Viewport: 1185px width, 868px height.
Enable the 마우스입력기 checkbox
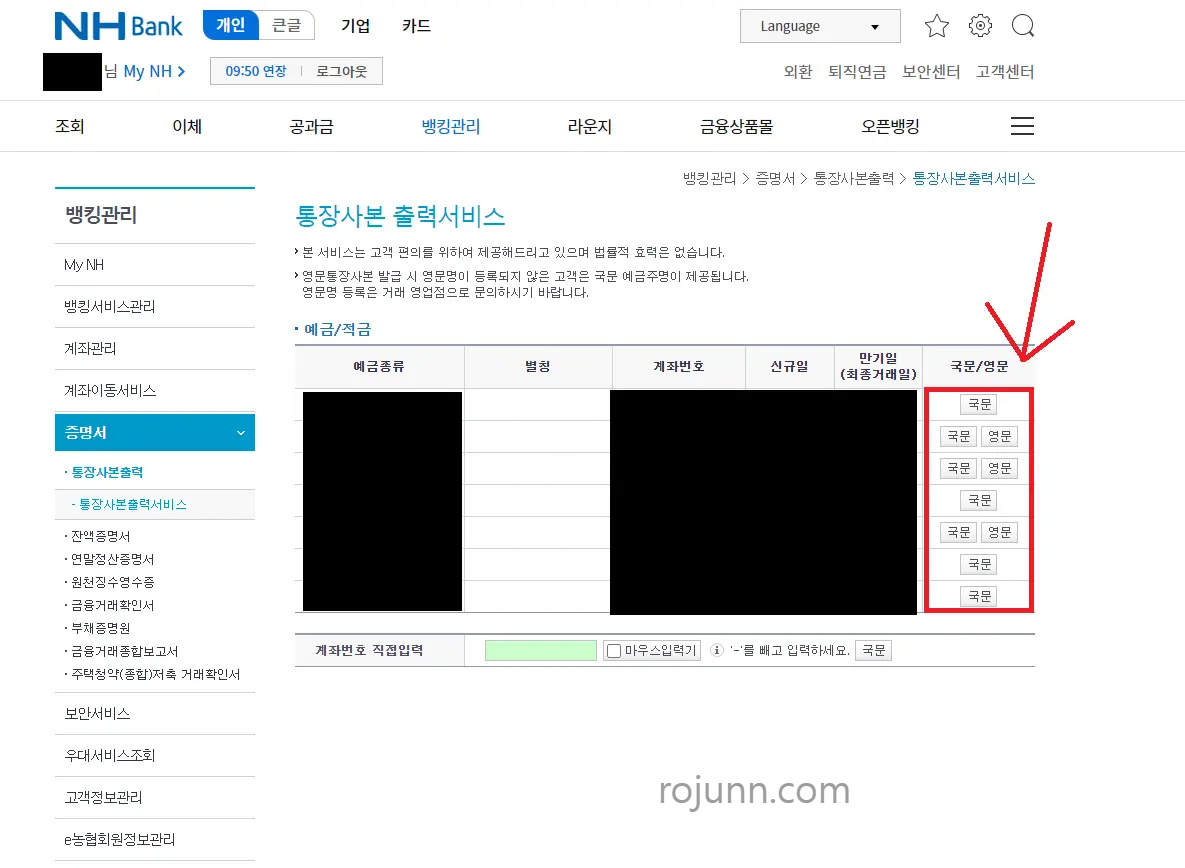pos(614,649)
